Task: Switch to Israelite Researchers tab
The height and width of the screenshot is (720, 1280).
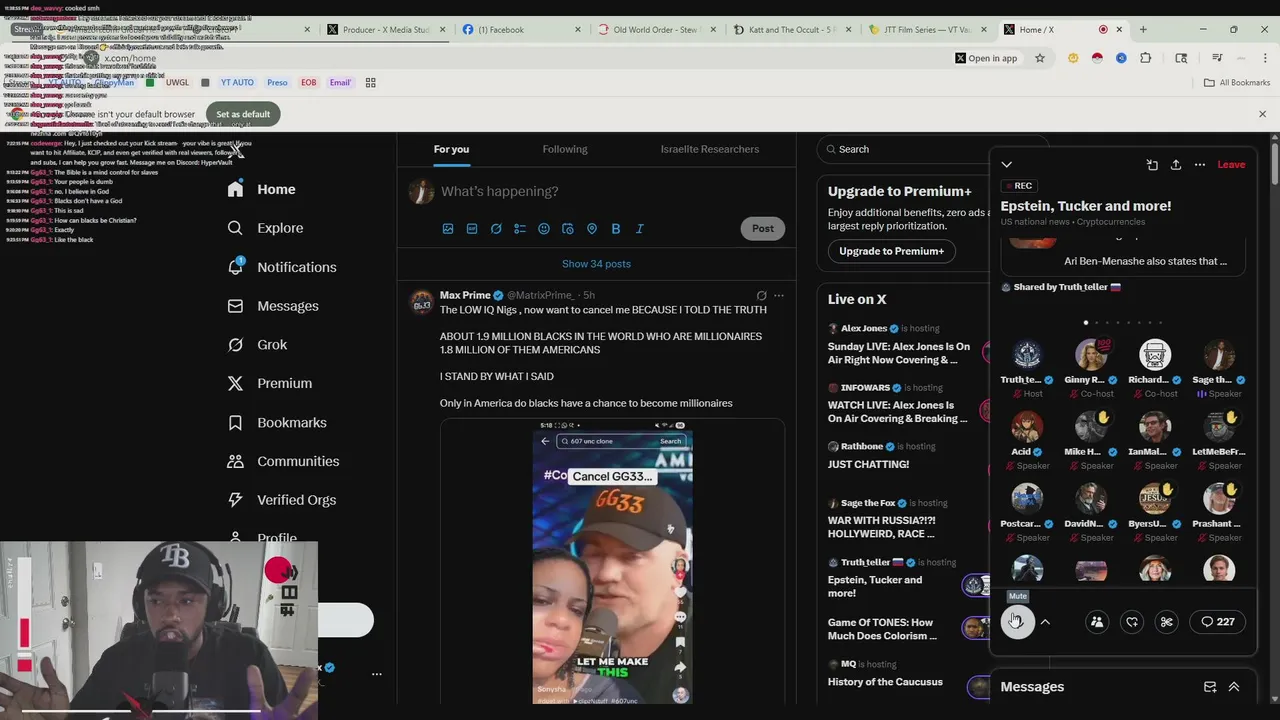Action: point(710,149)
